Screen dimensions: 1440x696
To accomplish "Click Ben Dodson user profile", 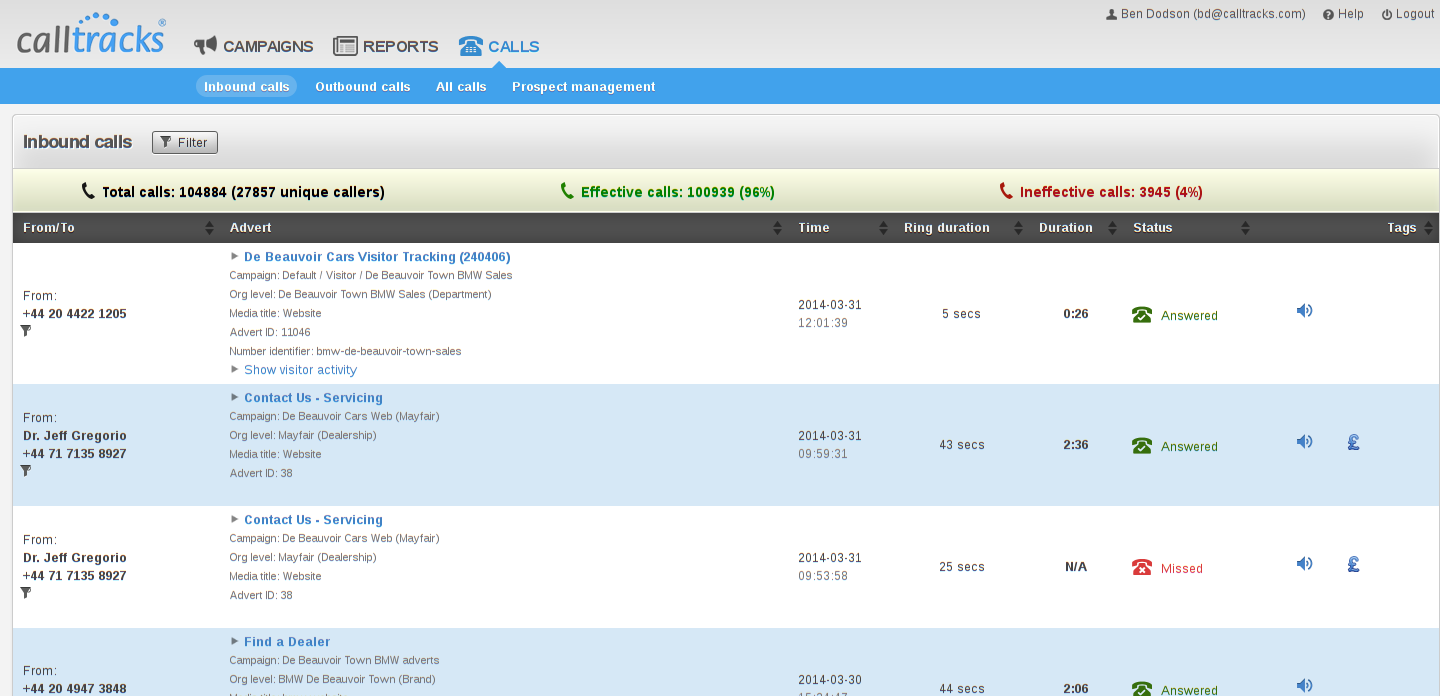I will pos(1205,14).
